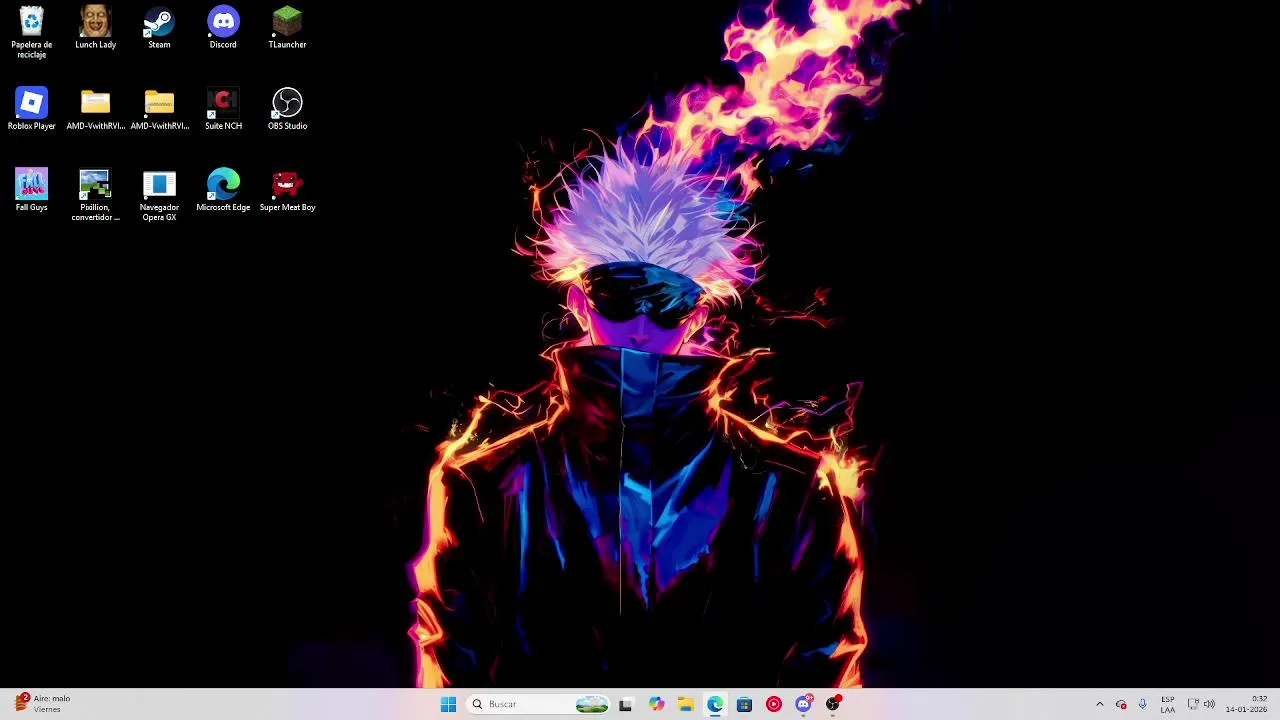Open the network tray icon

1193,704
